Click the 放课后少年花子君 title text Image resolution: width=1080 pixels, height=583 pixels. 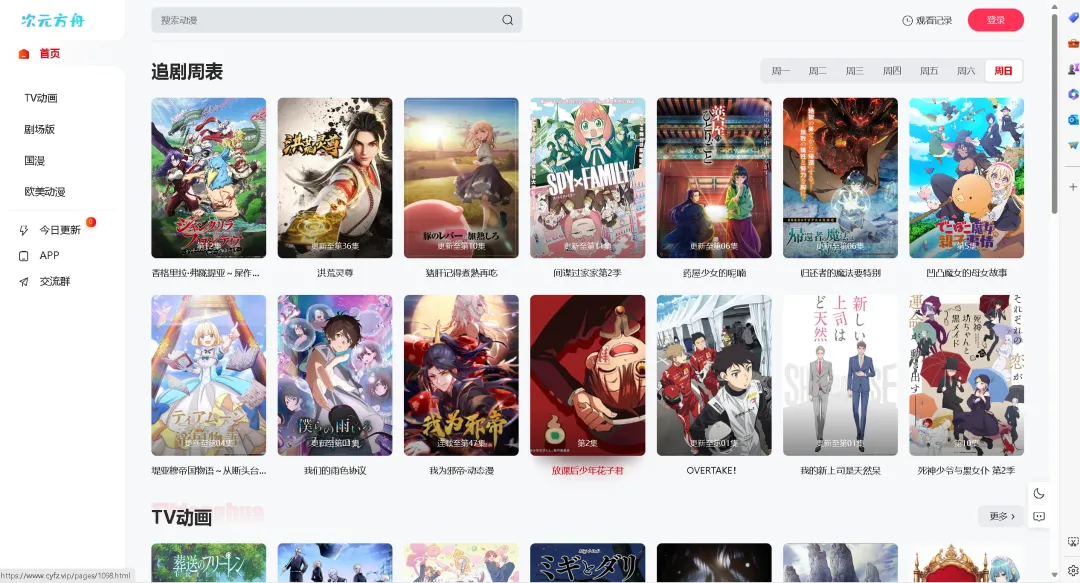588,471
